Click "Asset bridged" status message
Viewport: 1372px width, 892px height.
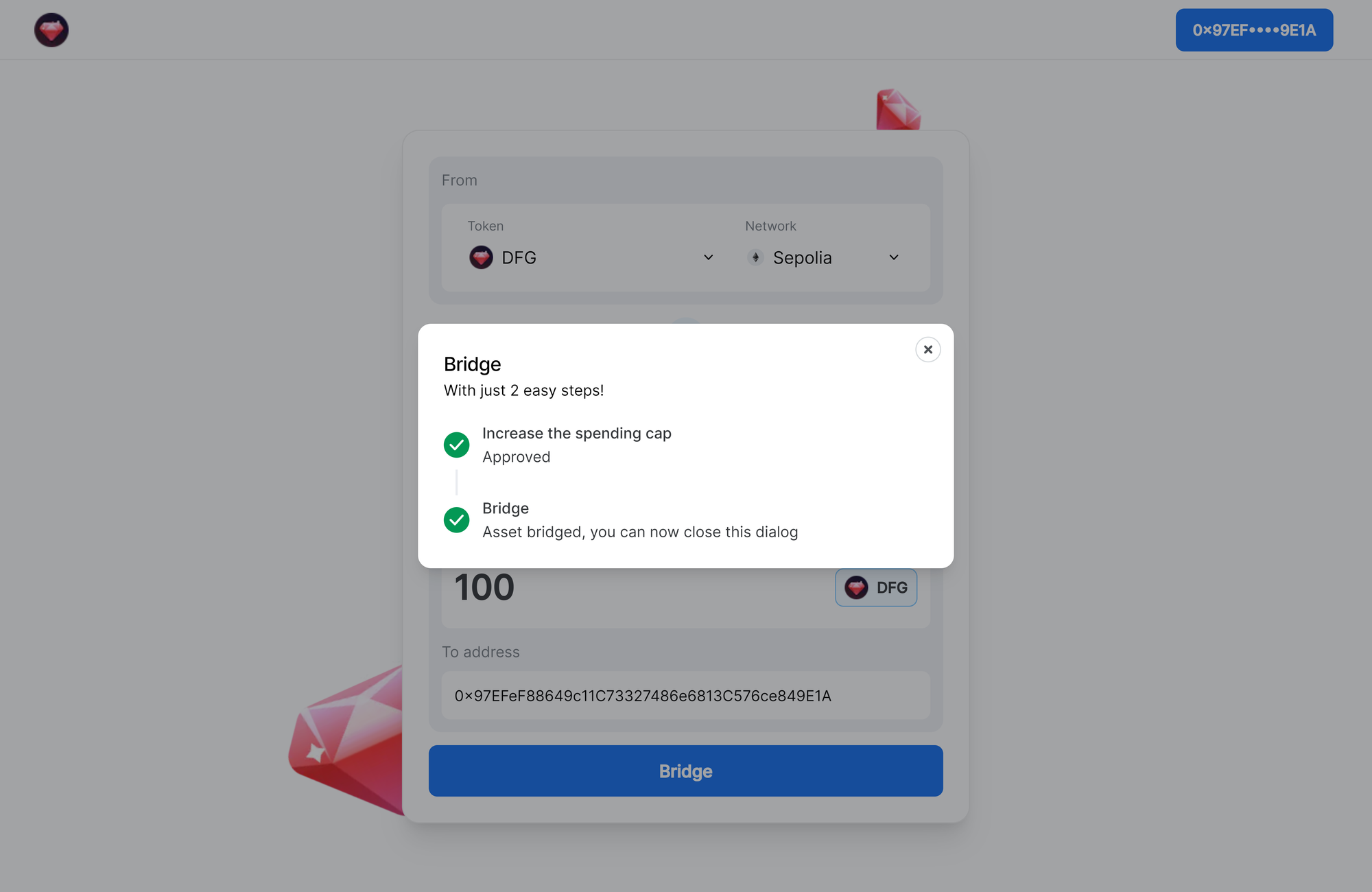[x=640, y=532]
